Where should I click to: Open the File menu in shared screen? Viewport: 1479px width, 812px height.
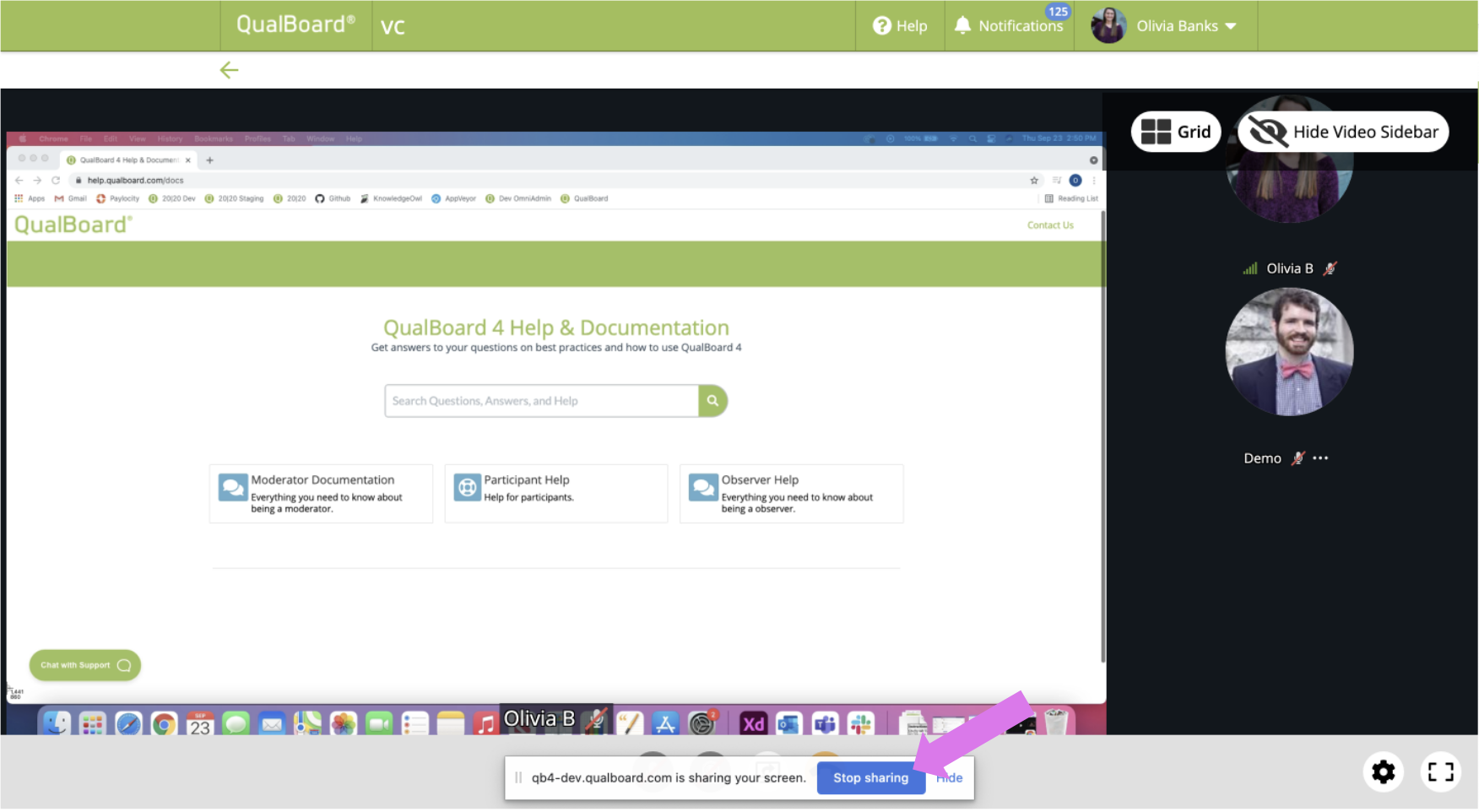point(86,138)
